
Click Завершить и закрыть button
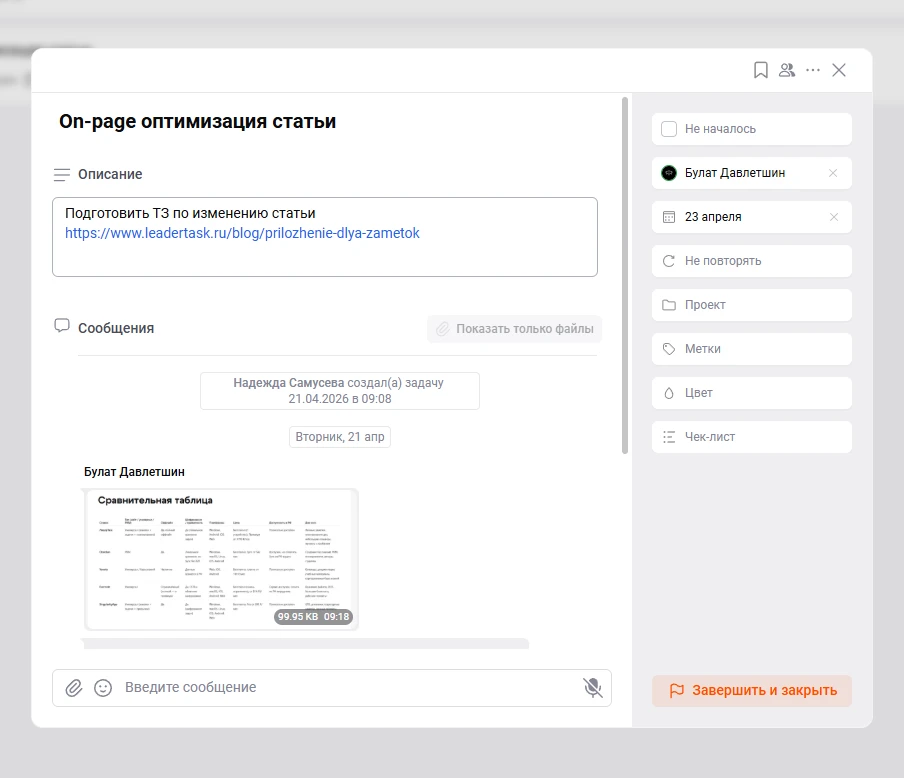tap(751, 691)
